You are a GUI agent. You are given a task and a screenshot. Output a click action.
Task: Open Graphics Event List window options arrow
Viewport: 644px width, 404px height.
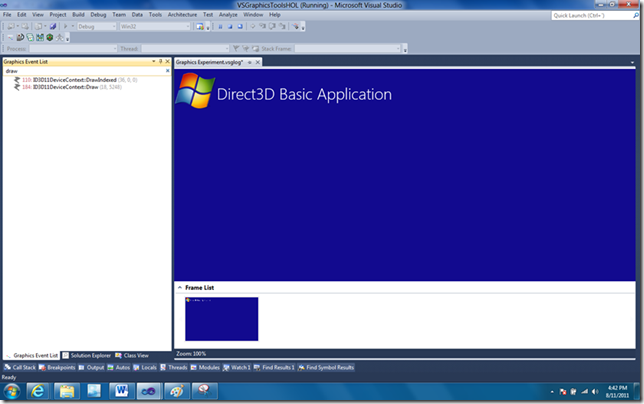pos(154,61)
